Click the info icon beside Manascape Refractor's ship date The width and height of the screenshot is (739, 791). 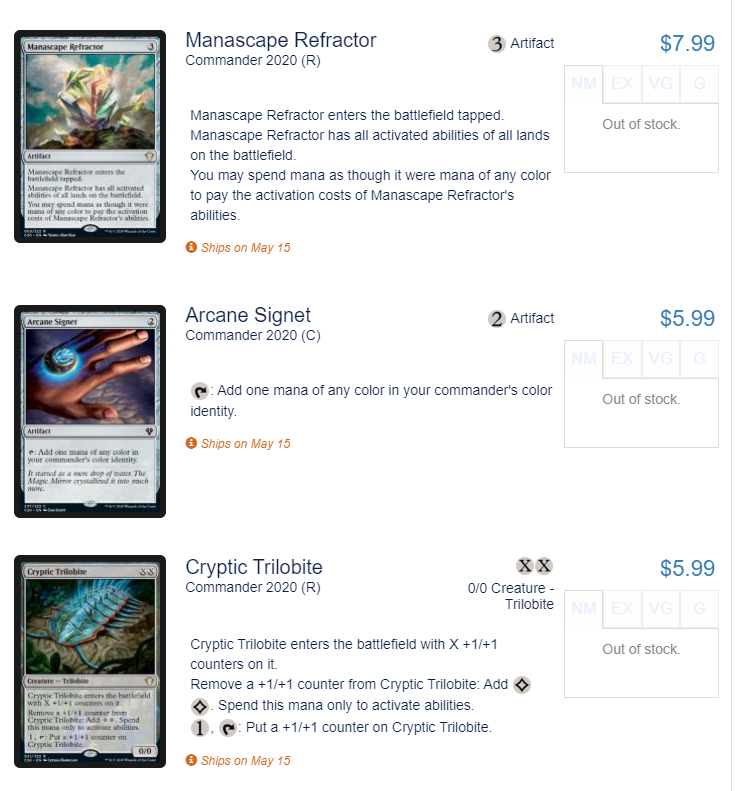(x=191, y=247)
